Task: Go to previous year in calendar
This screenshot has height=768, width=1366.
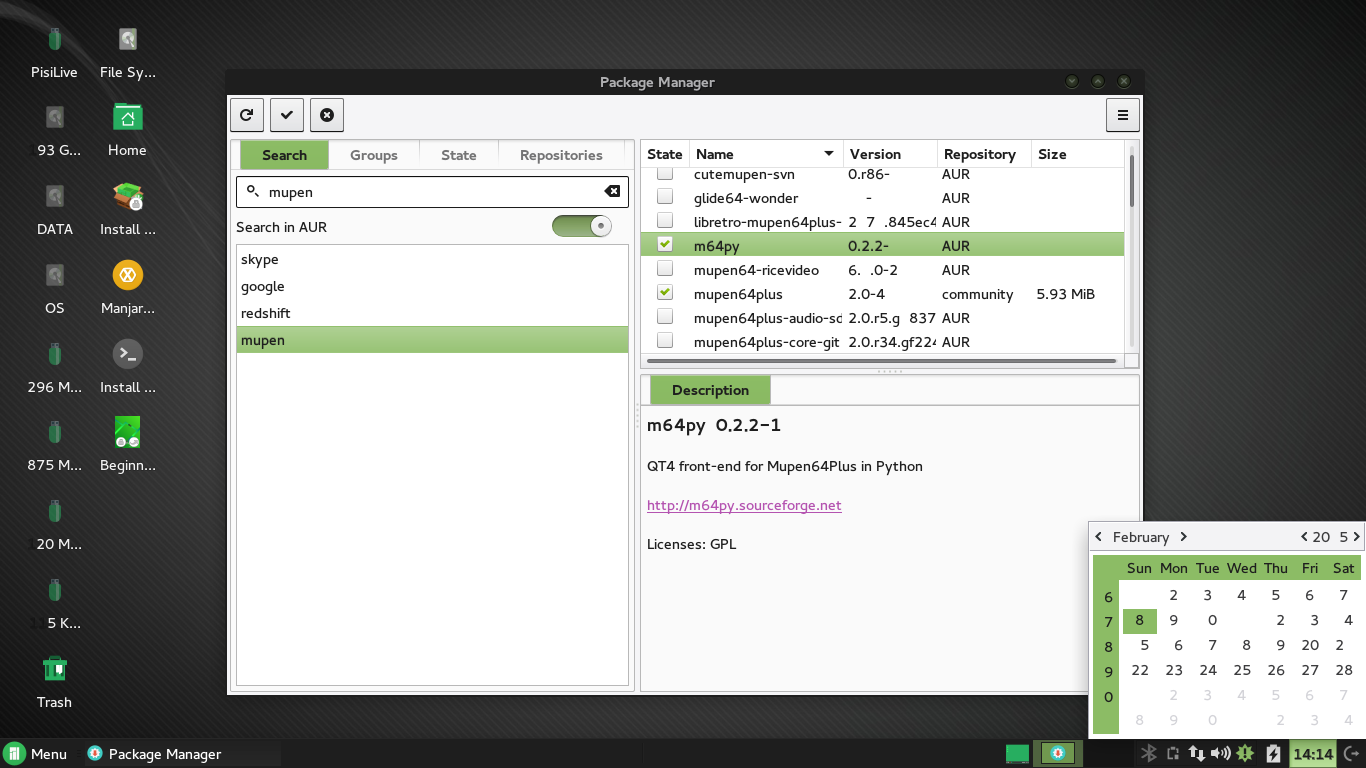Action: 1304,537
